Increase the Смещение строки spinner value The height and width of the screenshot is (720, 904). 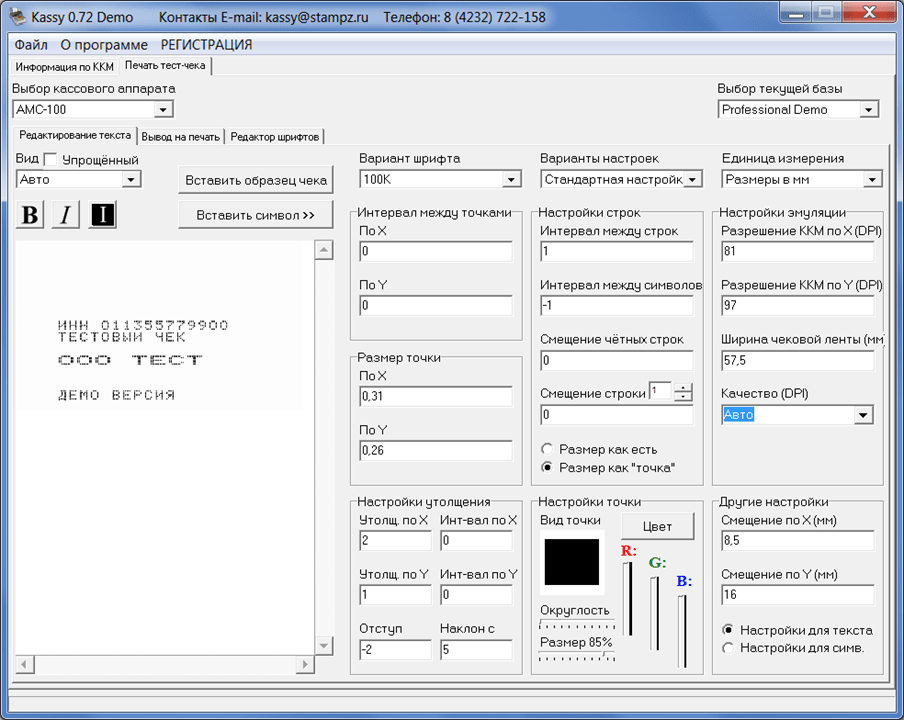[683, 388]
